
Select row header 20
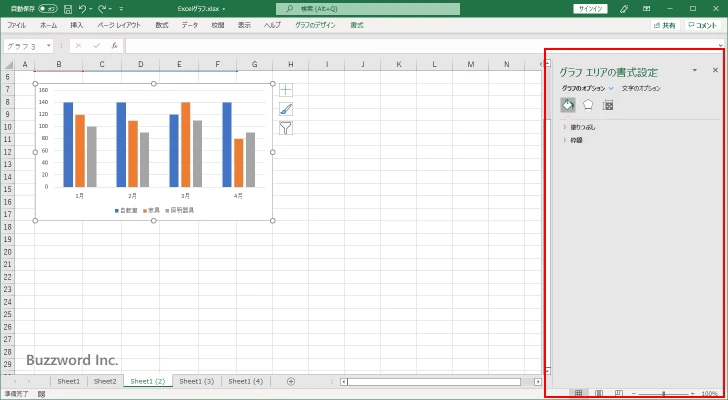[x=7, y=252]
